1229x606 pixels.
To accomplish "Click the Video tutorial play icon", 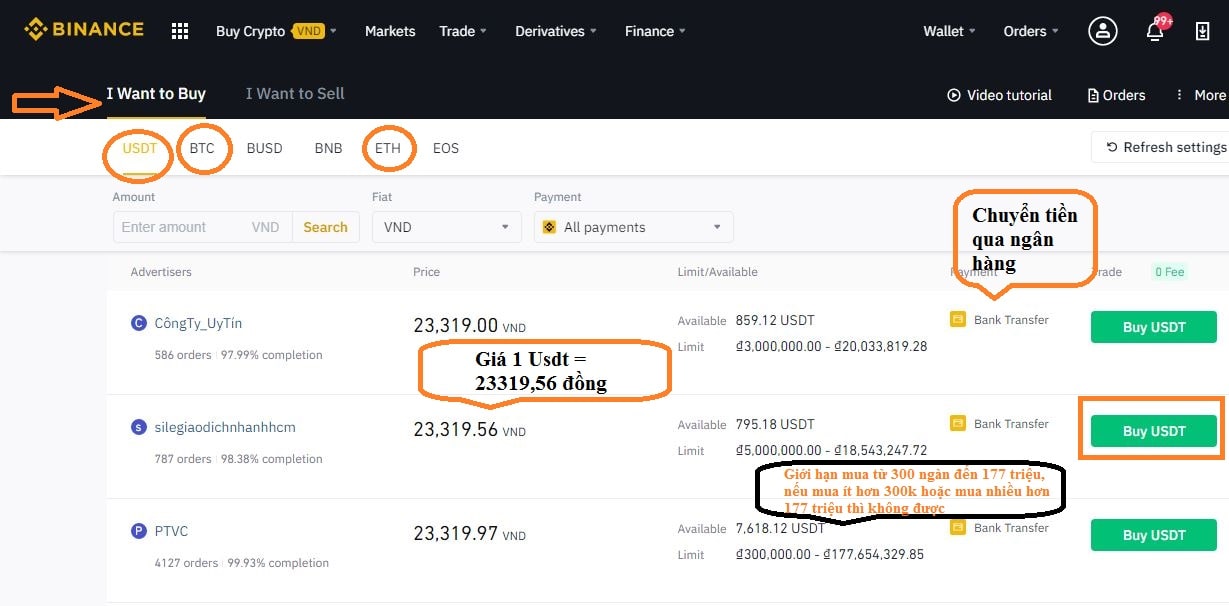I will tap(954, 95).
